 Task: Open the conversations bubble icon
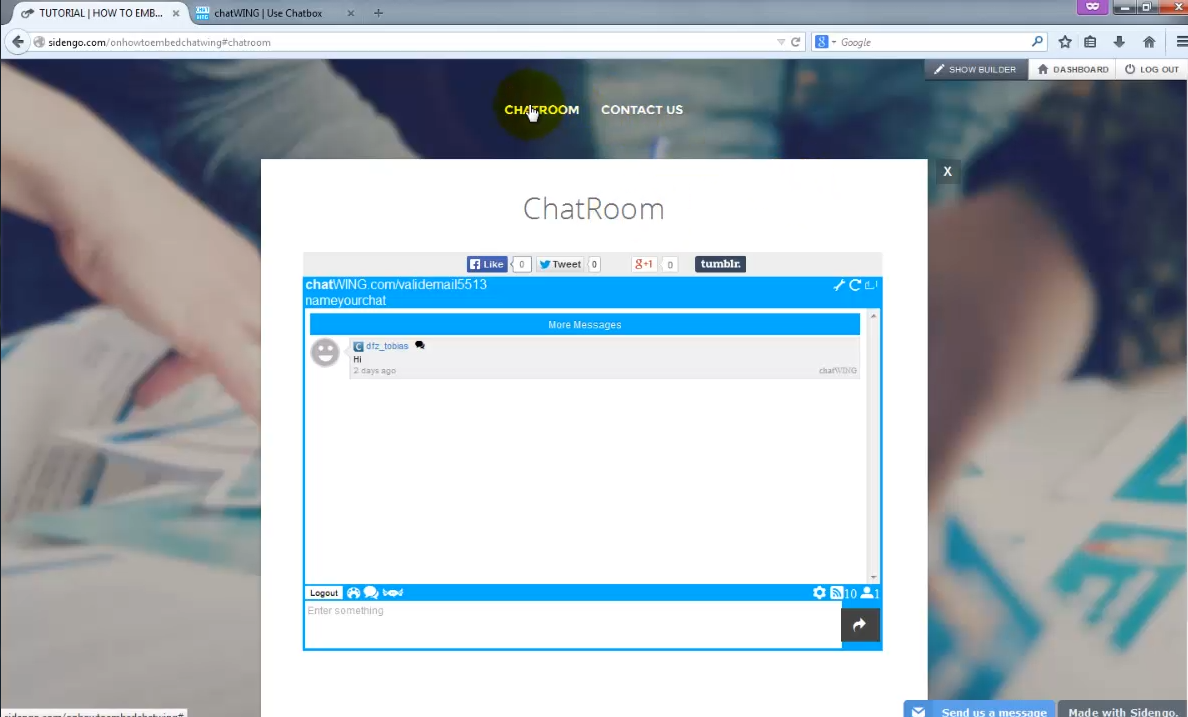tap(370, 593)
